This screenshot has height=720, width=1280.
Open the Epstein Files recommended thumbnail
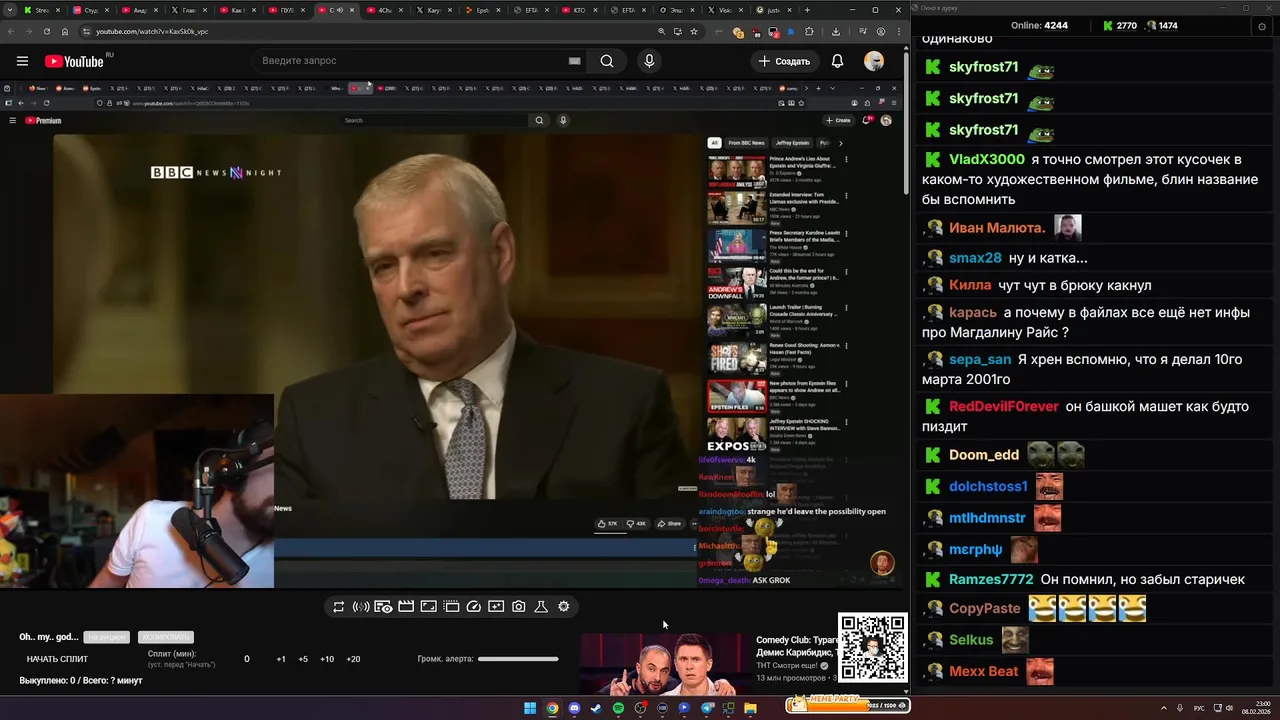[x=737, y=396]
